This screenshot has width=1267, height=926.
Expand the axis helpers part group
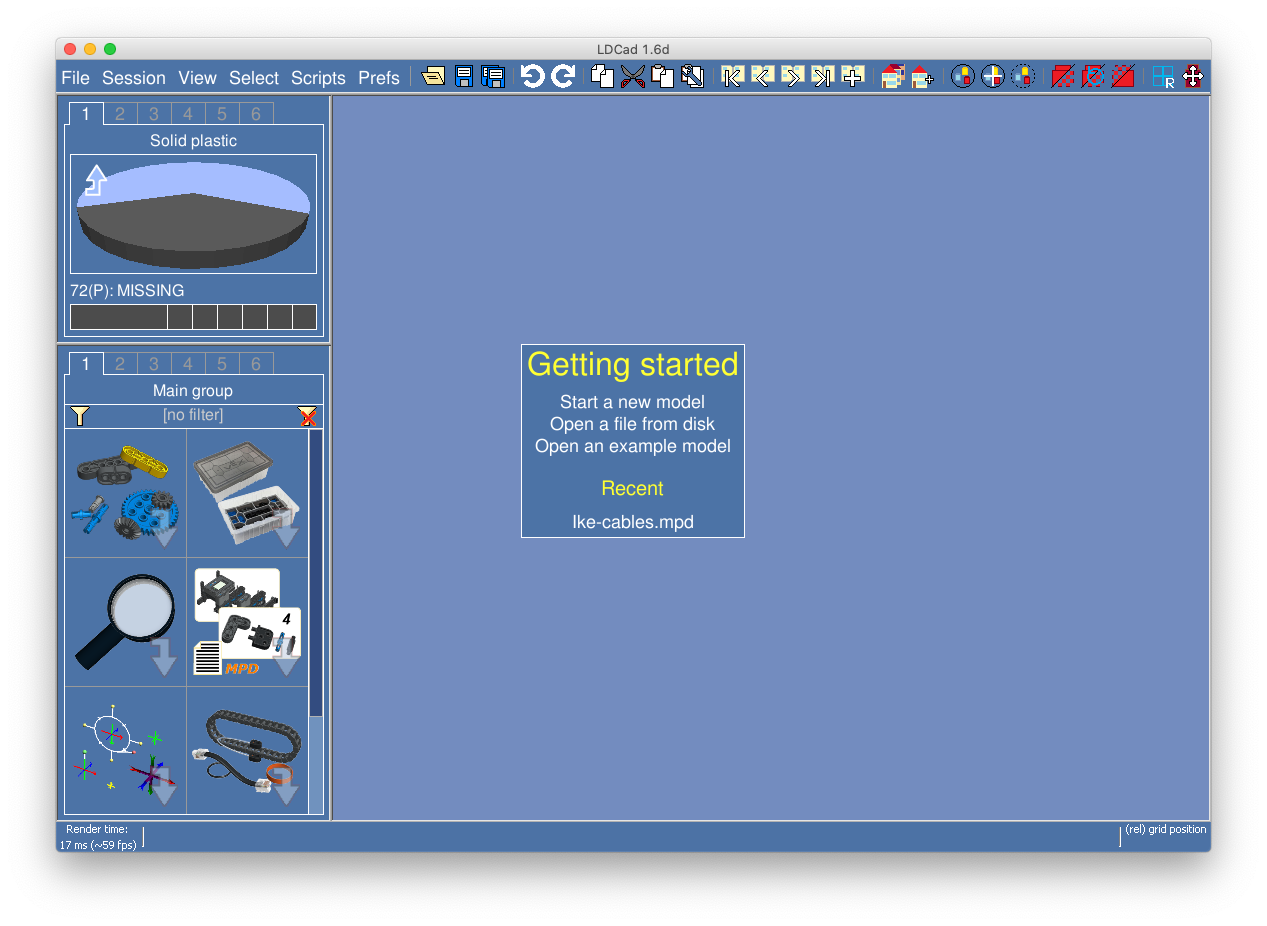(125, 750)
